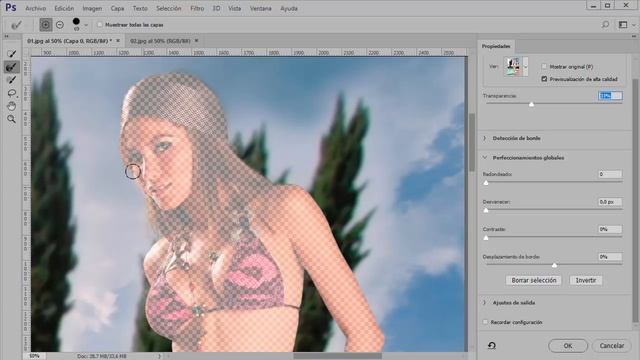
Task: Click the search magnifier icon
Action: (x=605, y=25)
